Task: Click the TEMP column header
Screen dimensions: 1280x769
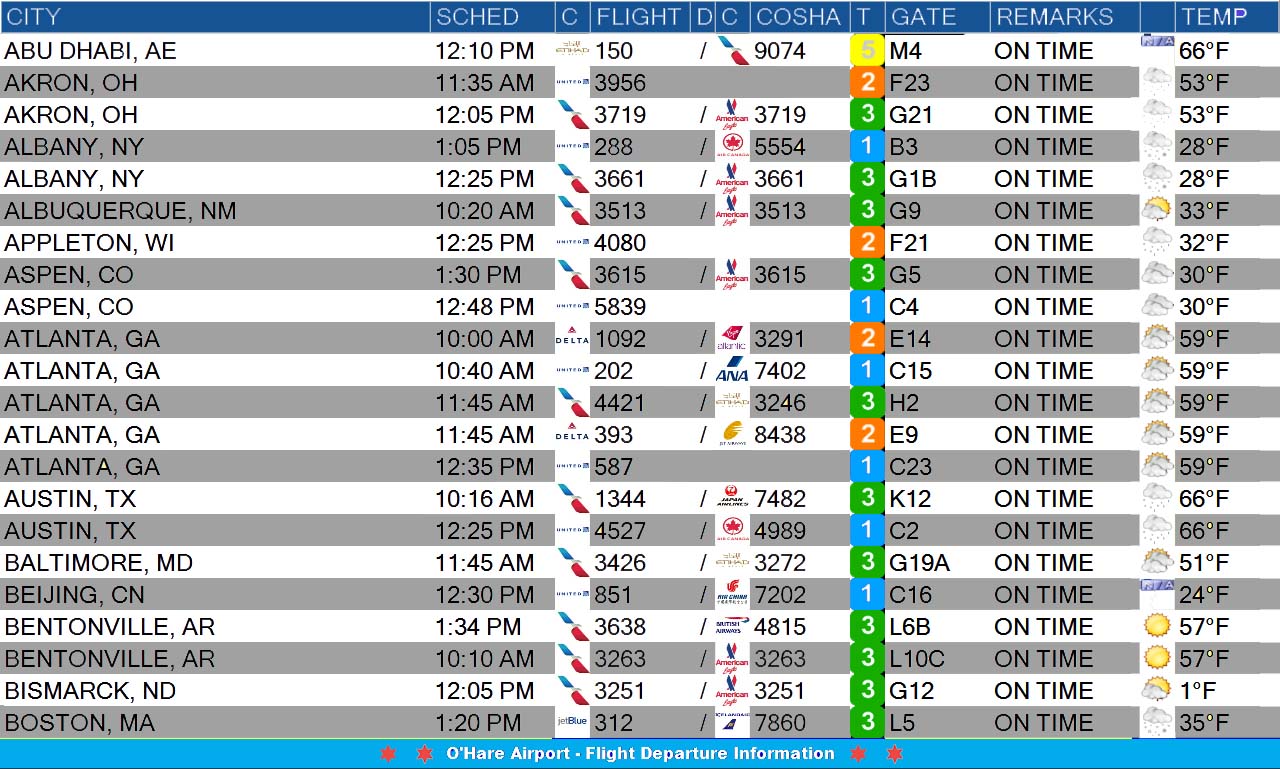Action: [1214, 17]
